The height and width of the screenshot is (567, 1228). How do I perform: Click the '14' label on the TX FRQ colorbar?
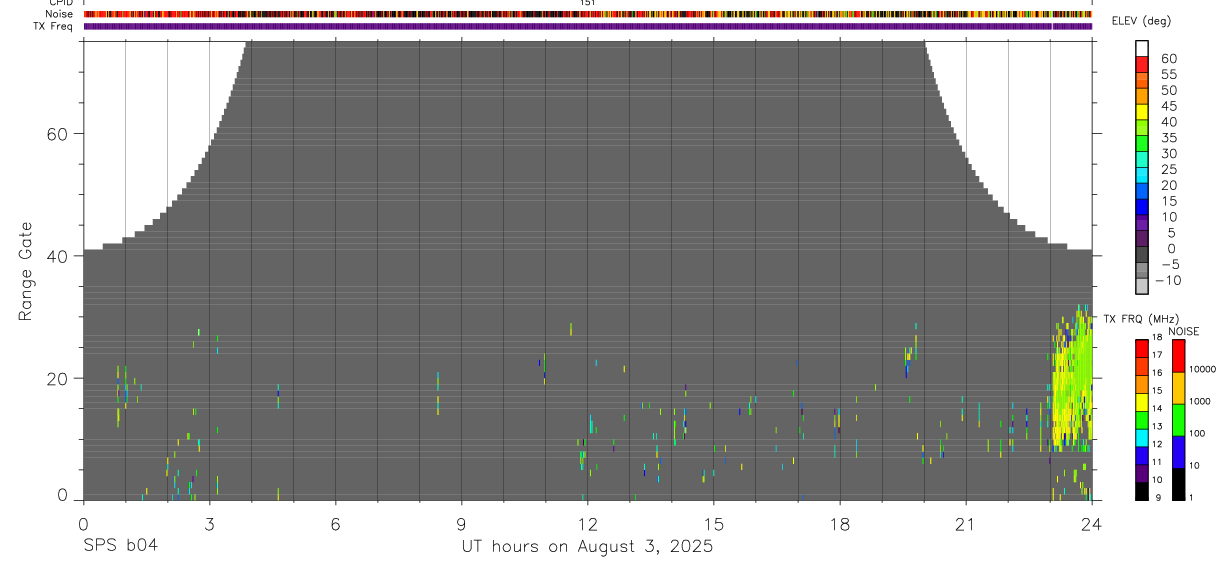[1159, 409]
